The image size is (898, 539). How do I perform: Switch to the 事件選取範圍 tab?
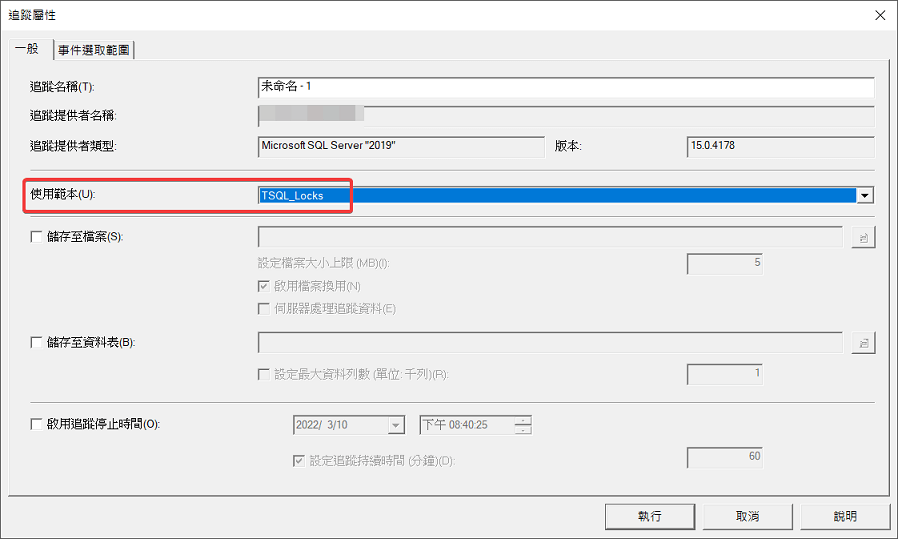click(93, 50)
